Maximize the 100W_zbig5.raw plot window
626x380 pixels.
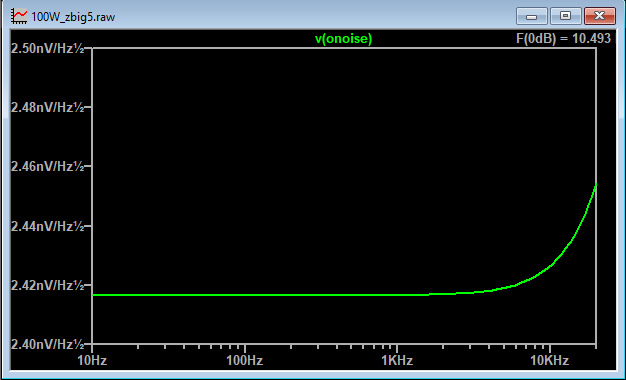(565, 16)
